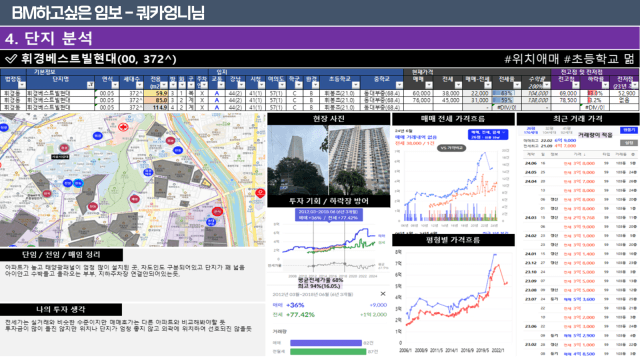Image resolution: width=640 pixels, height=360 pixels.
Task: Click the +77.42% 전세 change value
Action: click(x=300, y=315)
